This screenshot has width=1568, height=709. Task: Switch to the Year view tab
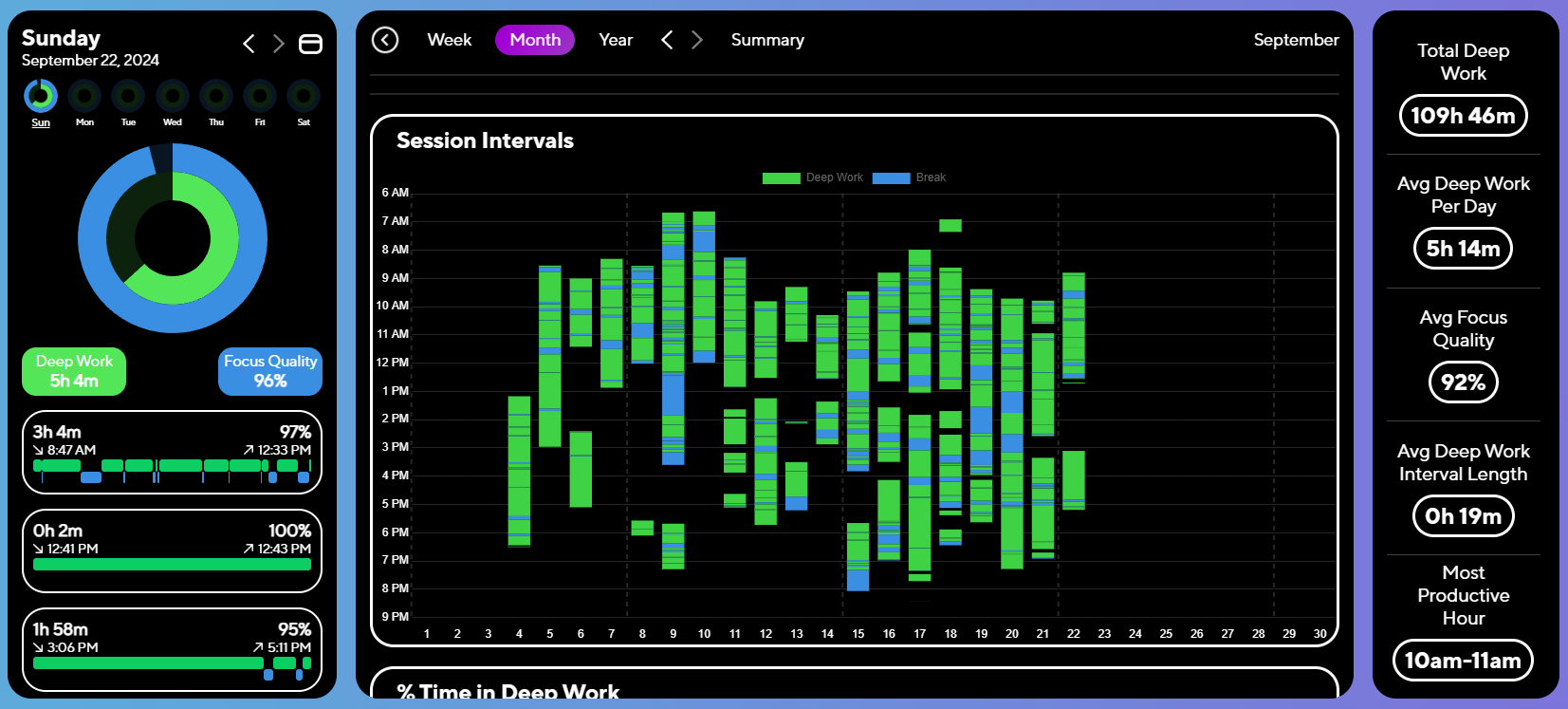click(616, 40)
